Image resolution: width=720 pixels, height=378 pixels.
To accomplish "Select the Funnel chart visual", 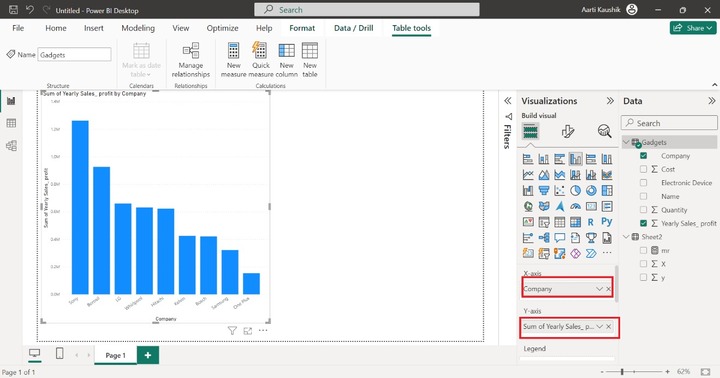I will (544, 191).
